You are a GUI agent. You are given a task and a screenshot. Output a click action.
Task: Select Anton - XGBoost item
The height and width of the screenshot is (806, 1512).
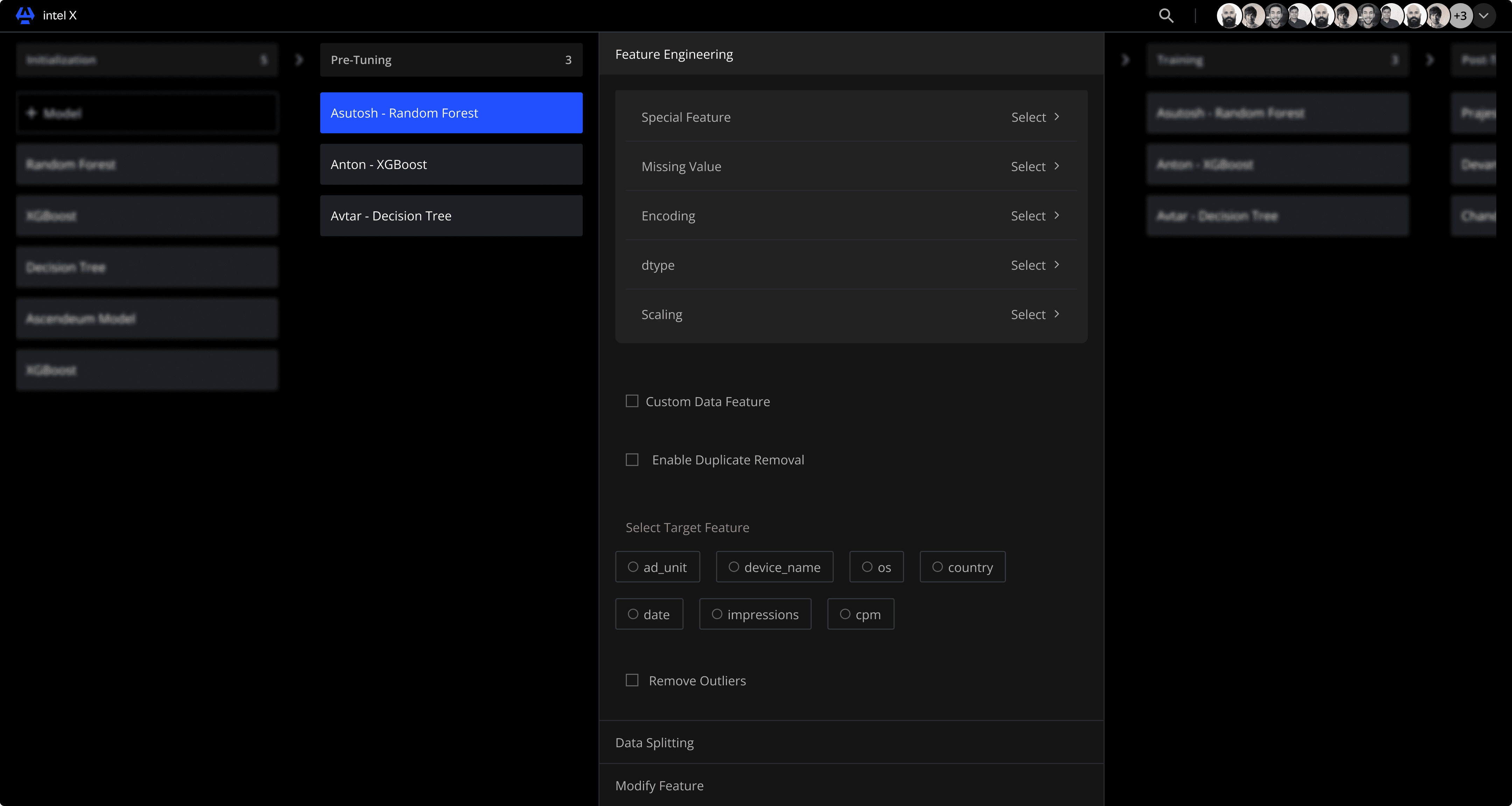click(451, 164)
